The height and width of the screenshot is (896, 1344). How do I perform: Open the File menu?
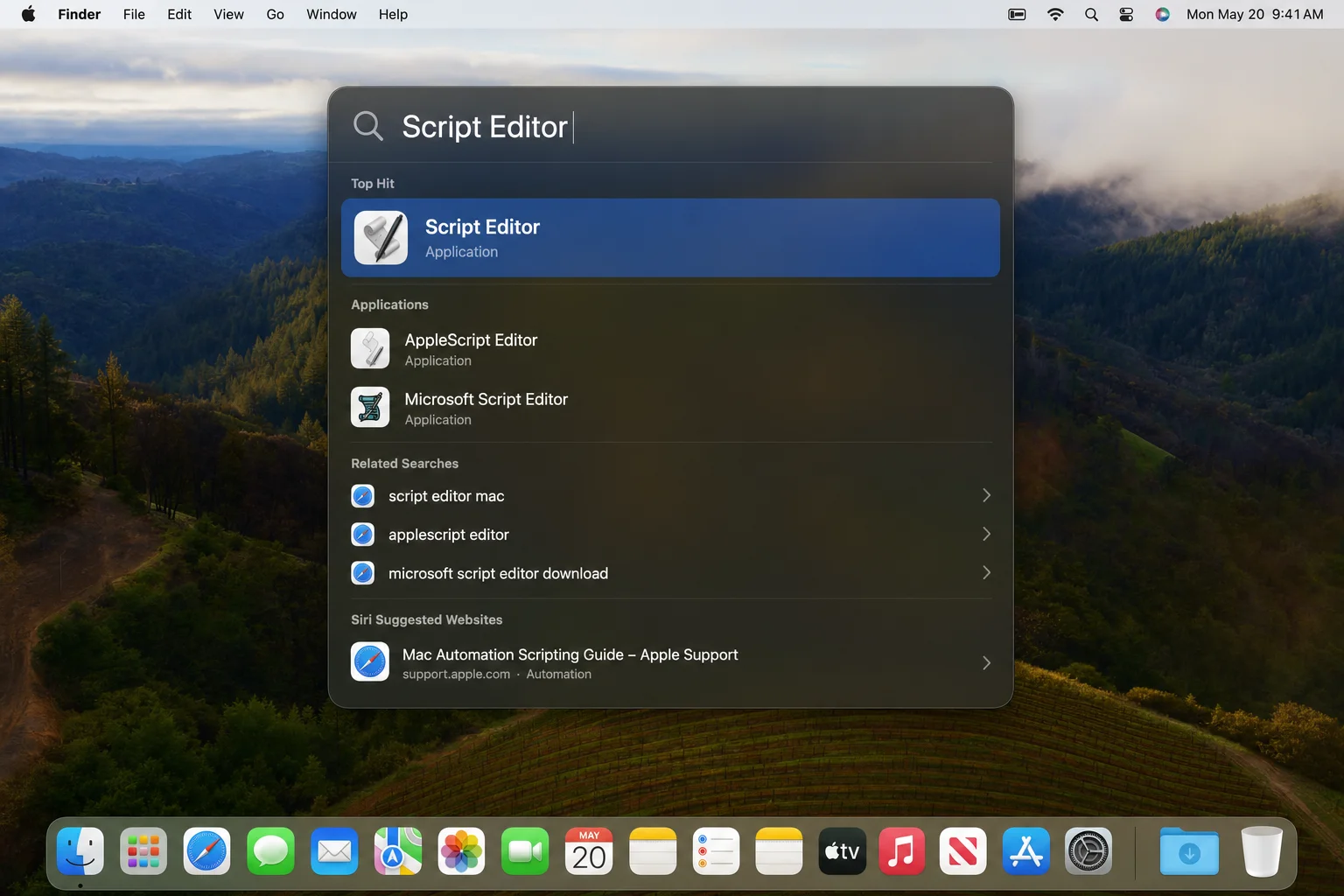(x=134, y=14)
